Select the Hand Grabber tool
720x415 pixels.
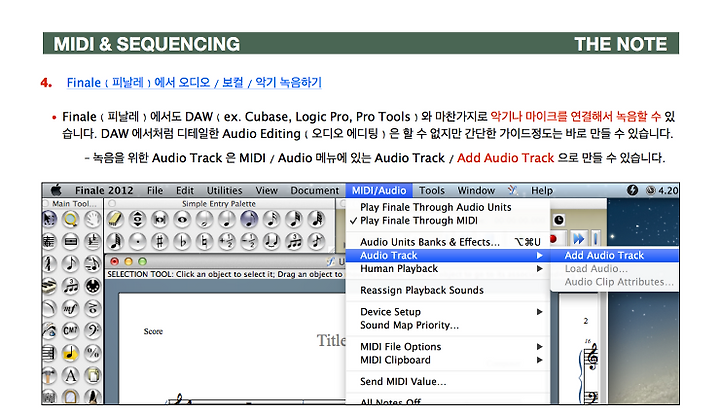pos(93,219)
